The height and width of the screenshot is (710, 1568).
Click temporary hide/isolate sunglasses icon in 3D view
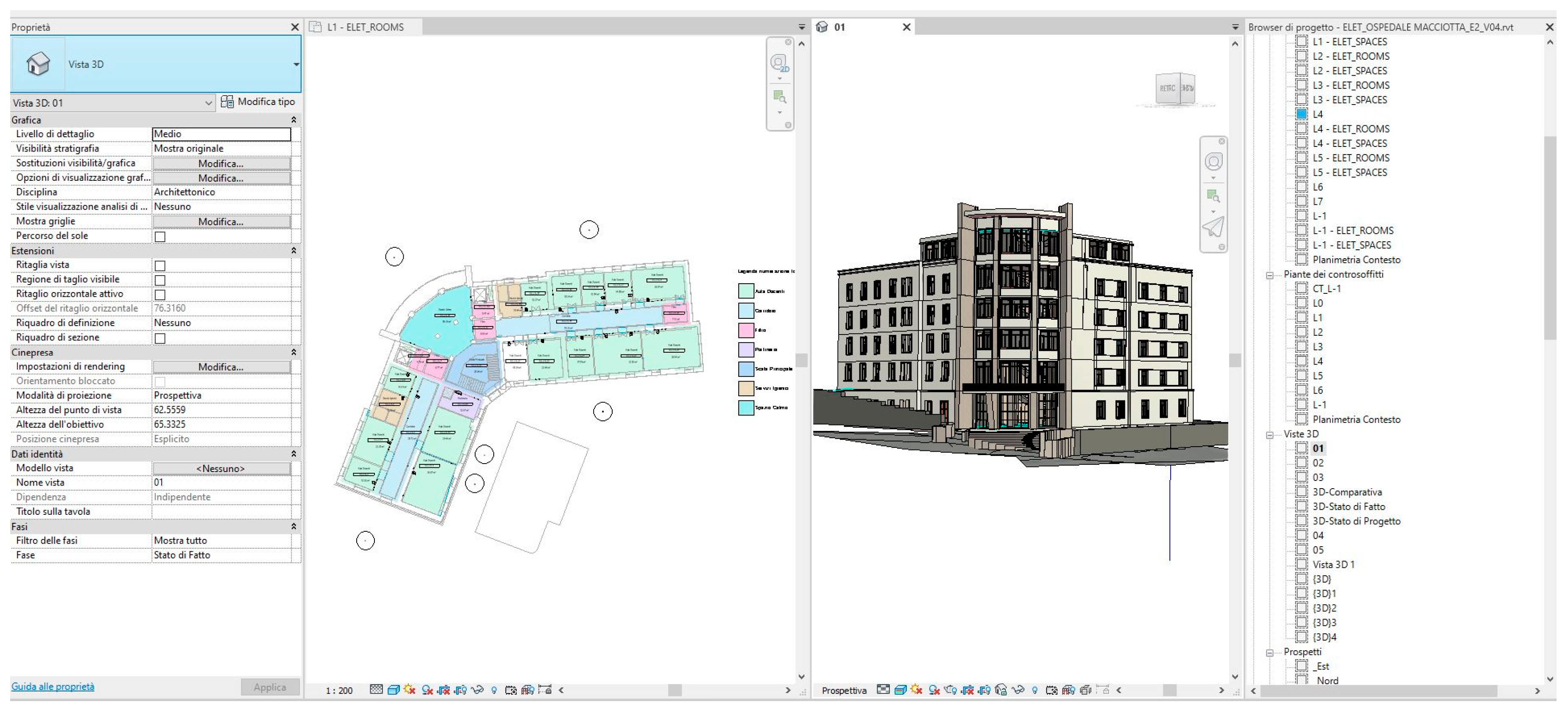(1018, 690)
